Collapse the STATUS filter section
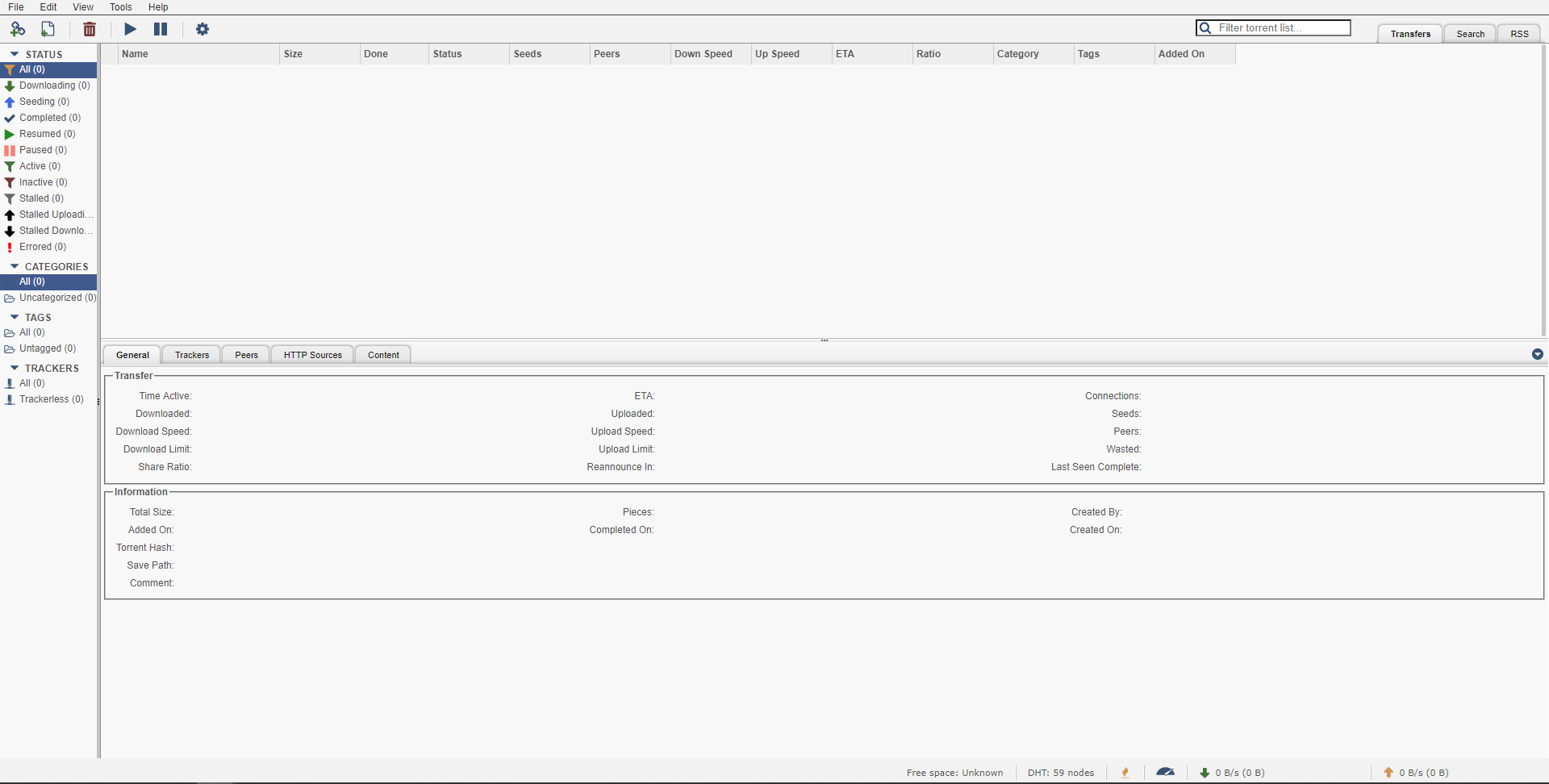This screenshot has height=784, width=1549. 15,54
